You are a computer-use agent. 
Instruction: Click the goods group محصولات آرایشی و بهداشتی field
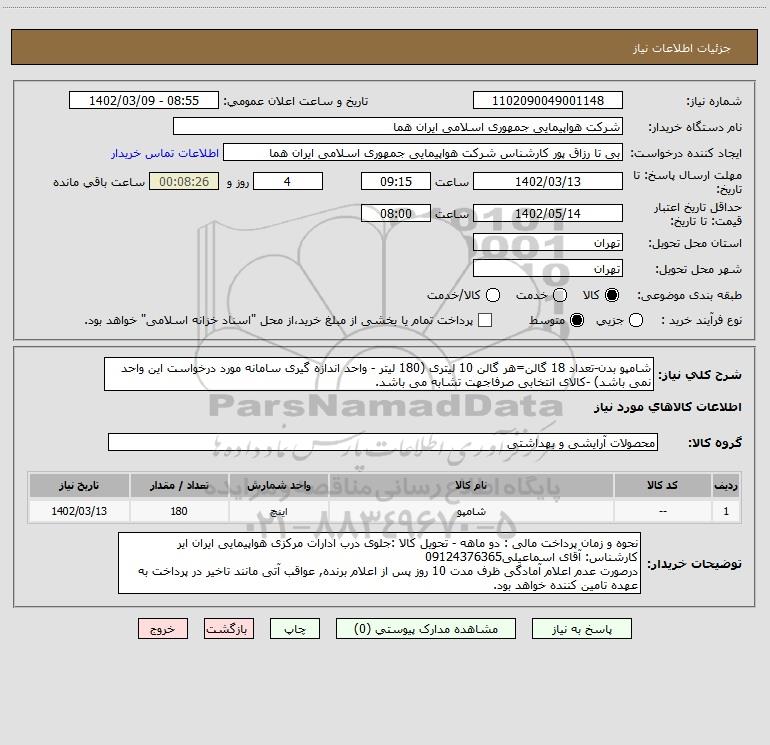(383, 442)
